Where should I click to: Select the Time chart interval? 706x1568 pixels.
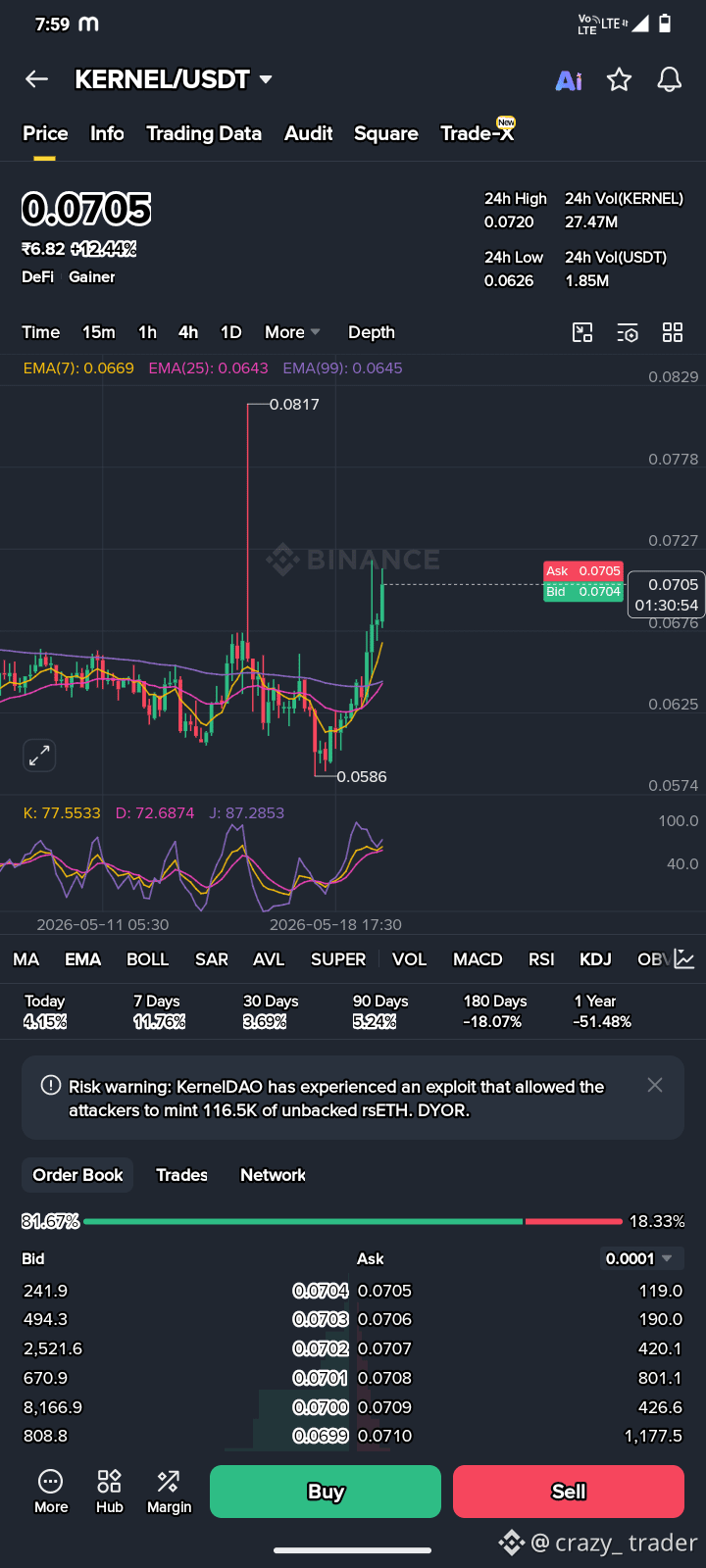click(41, 332)
